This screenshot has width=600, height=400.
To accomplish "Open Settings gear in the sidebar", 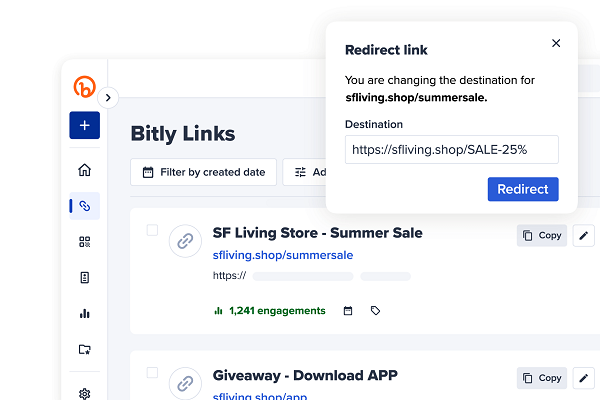I will pyautogui.click(x=84, y=393).
